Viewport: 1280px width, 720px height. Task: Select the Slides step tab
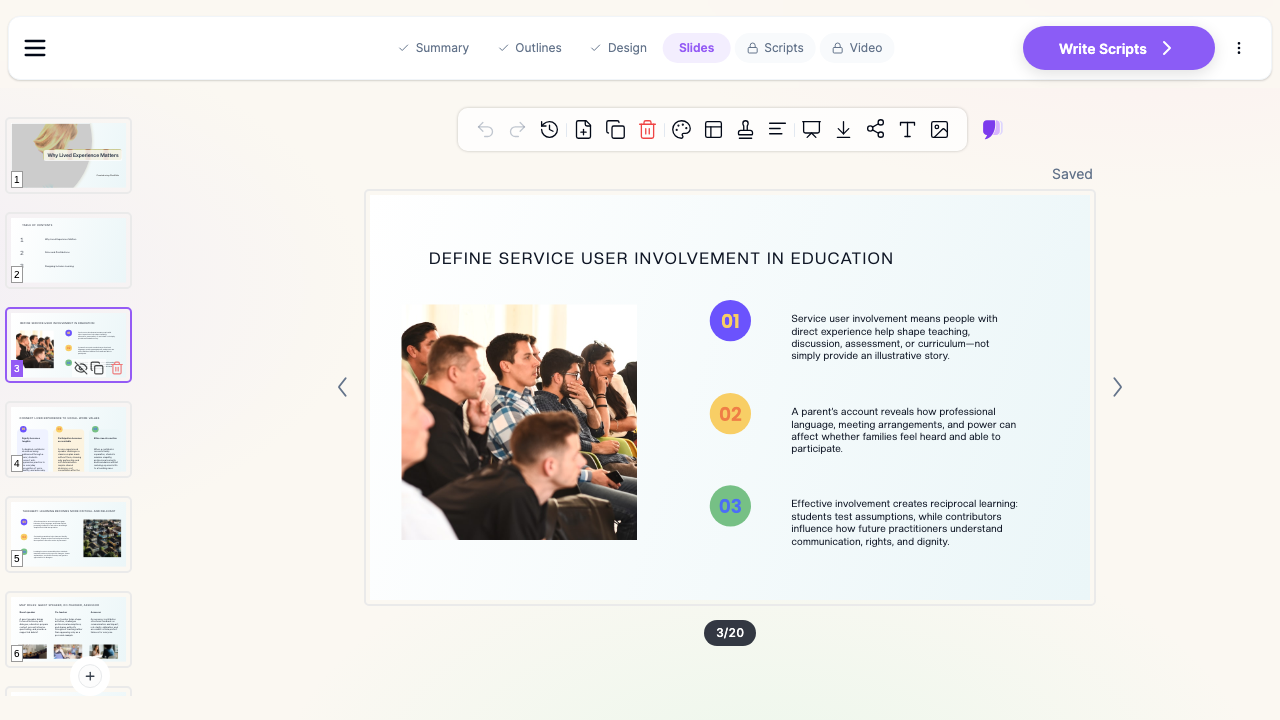click(696, 48)
